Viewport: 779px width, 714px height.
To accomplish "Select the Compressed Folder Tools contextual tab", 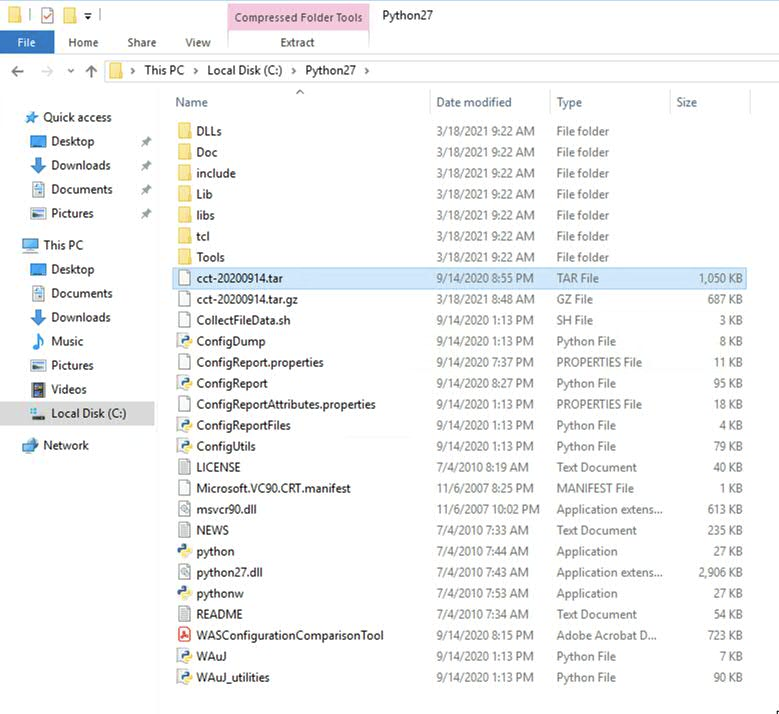I will 298,17.
